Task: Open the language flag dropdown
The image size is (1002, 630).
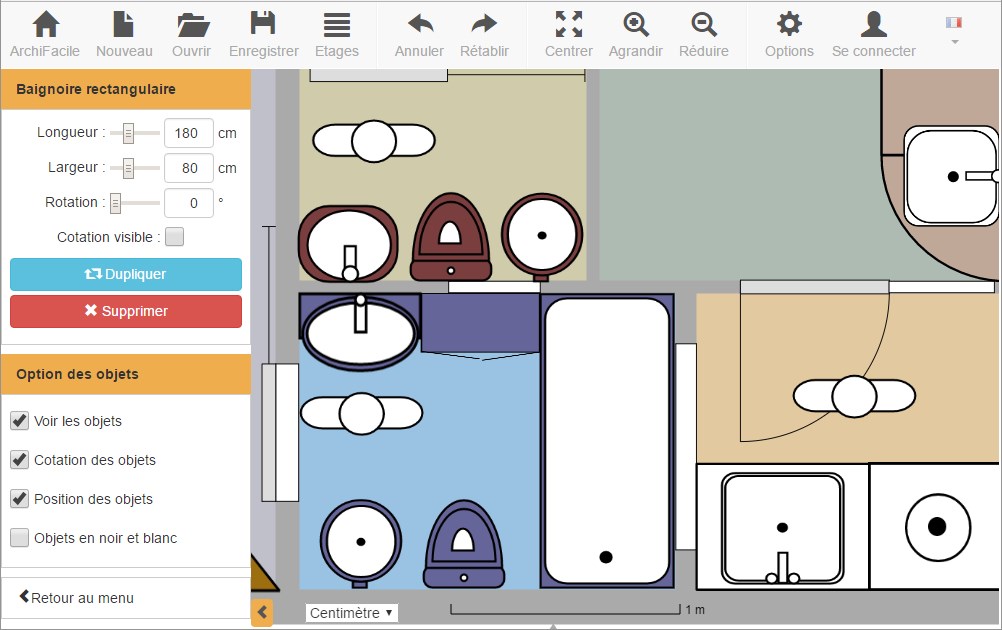Action: (x=953, y=29)
